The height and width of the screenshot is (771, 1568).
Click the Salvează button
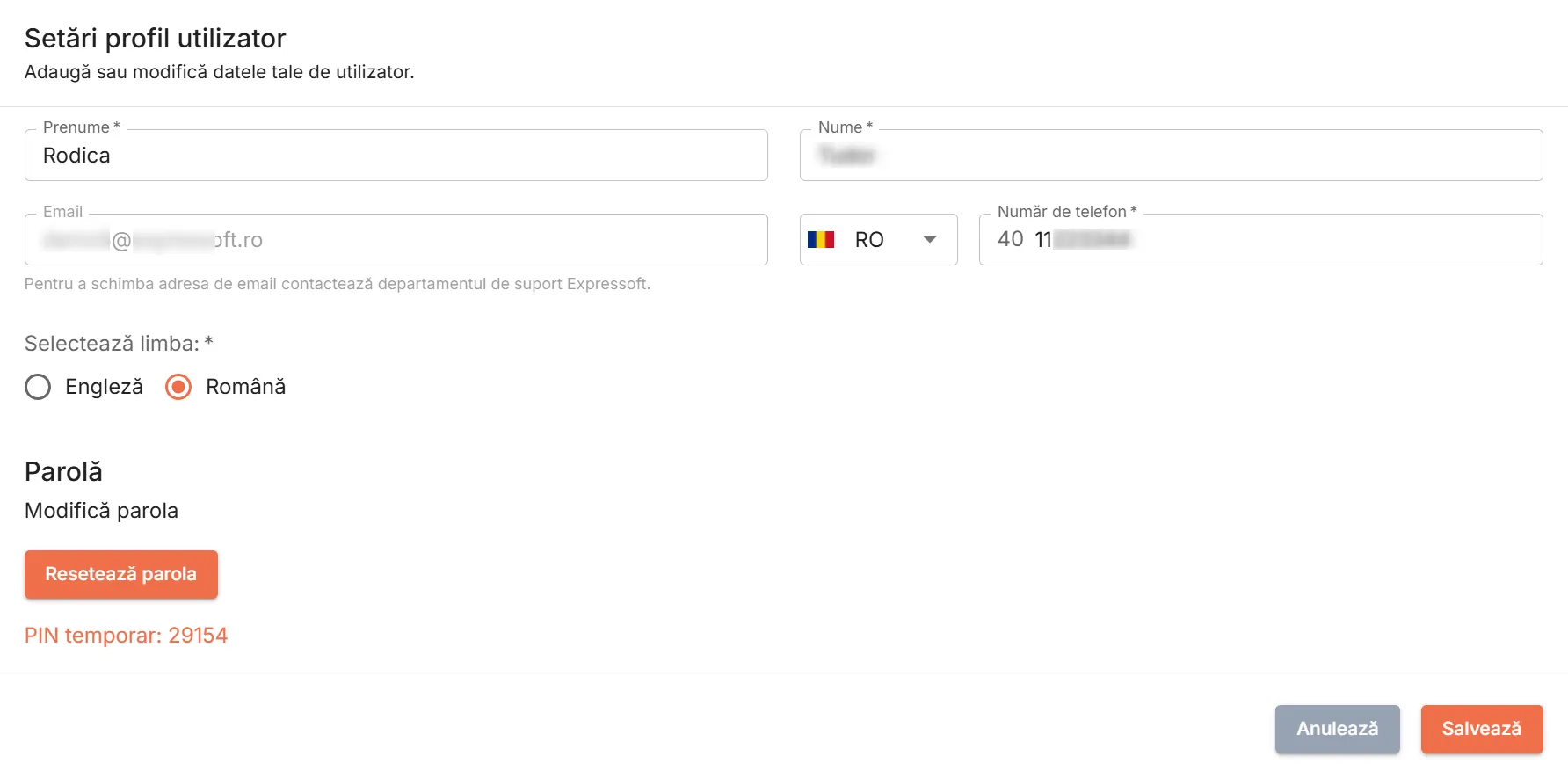[x=1482, y=729]
